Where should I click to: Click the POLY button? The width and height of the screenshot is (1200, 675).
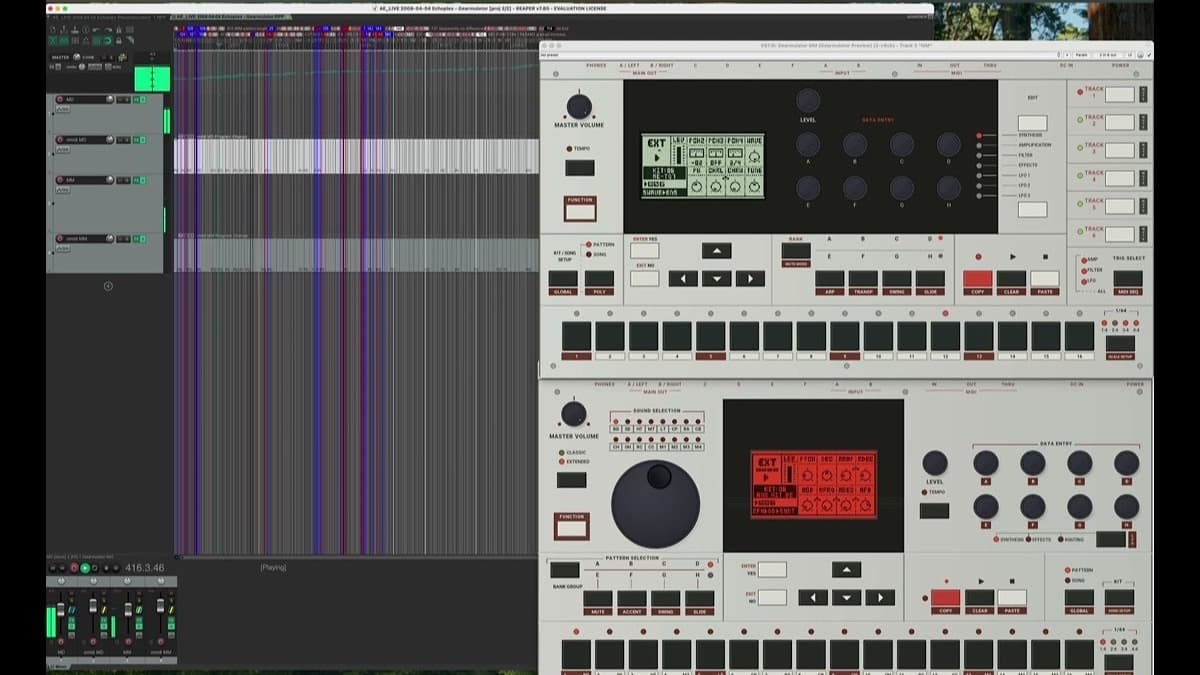(x=599, y=279)
